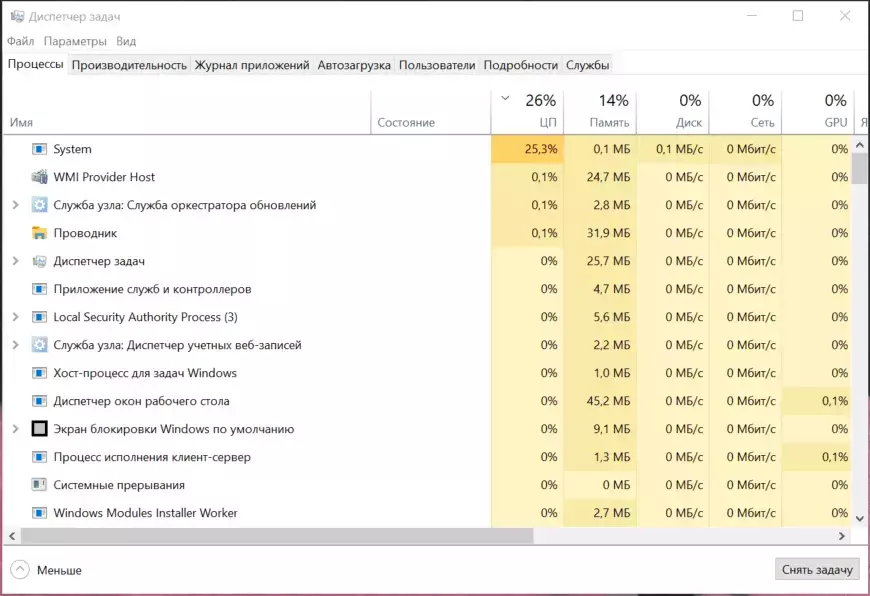The image size is (870, 596).
Task: Click the WMI Provider Host icon
Action: [x=39, y=177]
